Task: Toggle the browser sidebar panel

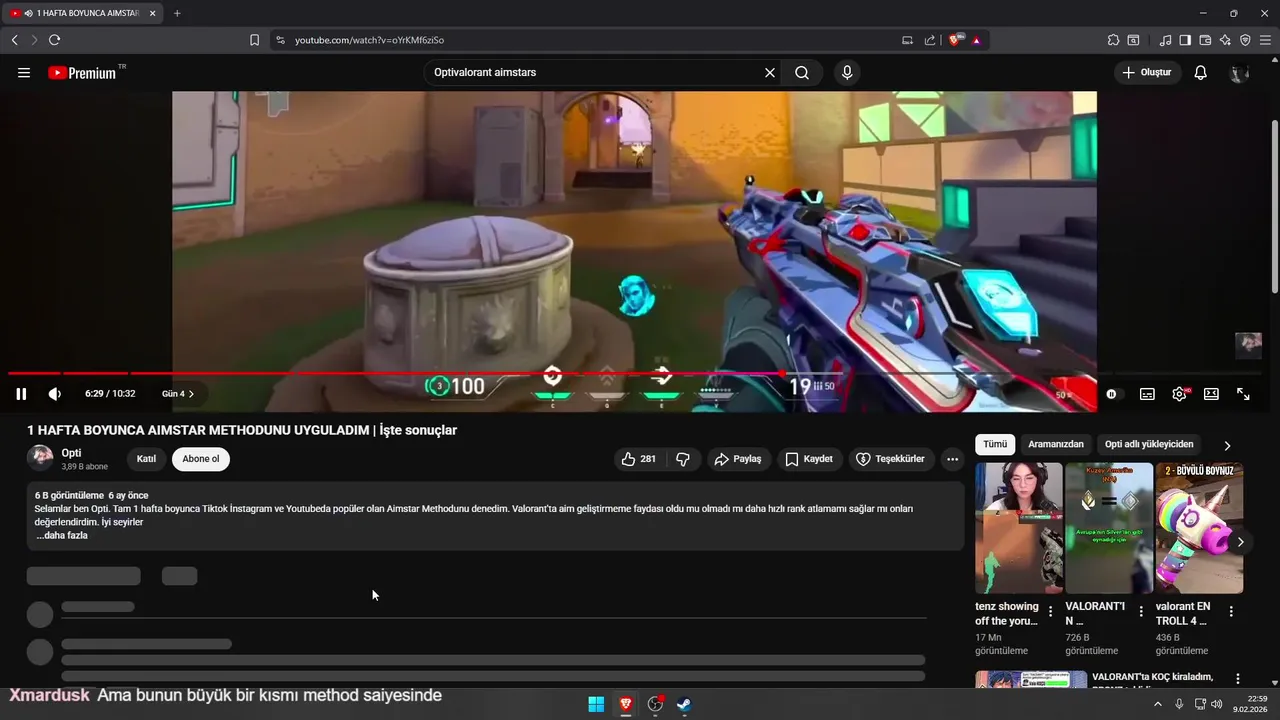Action: click(1185, 40)
